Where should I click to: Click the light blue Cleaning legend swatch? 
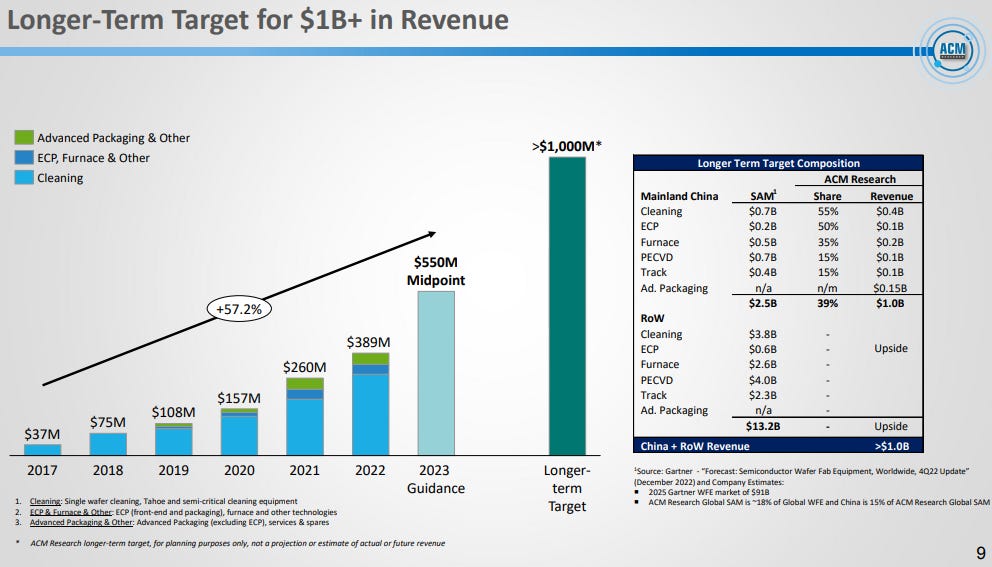(x=24, y=178)
